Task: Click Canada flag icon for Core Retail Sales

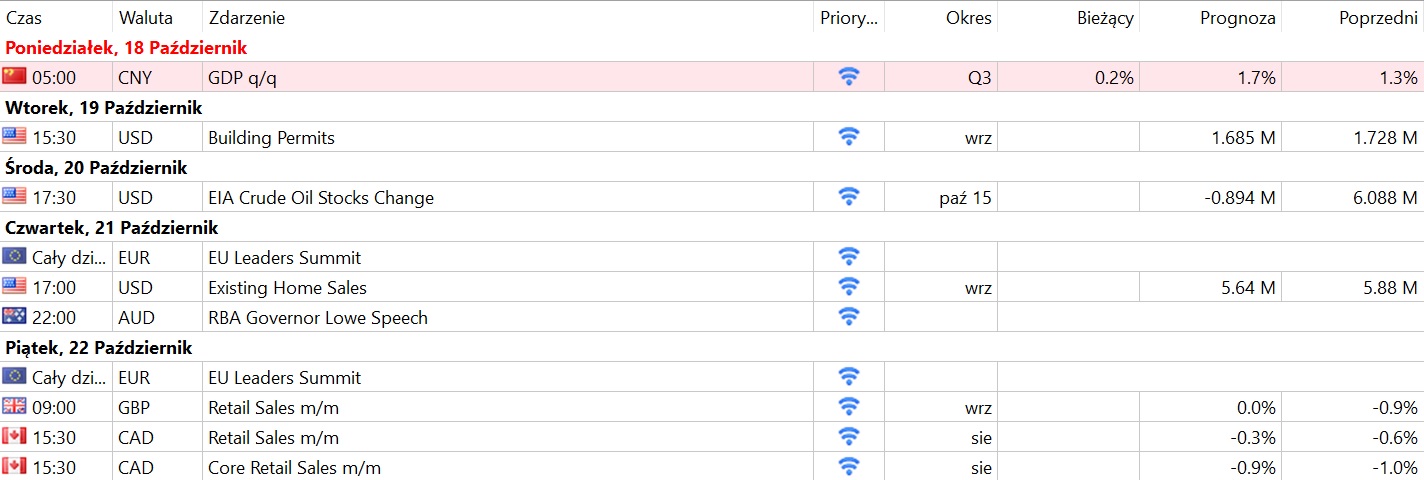Action: (14, 466)
